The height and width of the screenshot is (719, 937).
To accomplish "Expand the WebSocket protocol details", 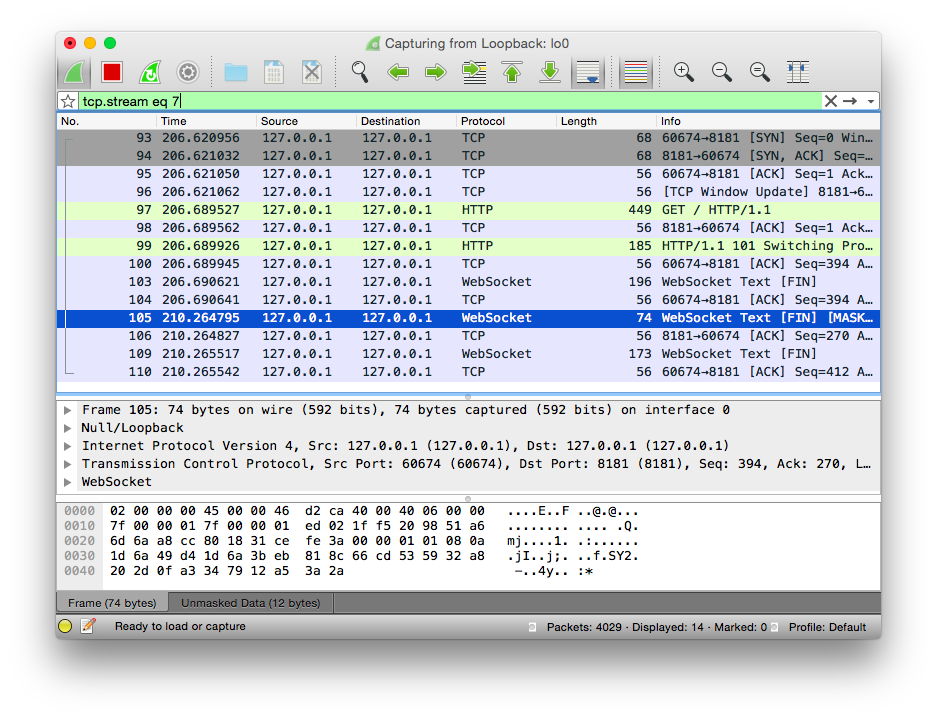I will tap(67, 482).
